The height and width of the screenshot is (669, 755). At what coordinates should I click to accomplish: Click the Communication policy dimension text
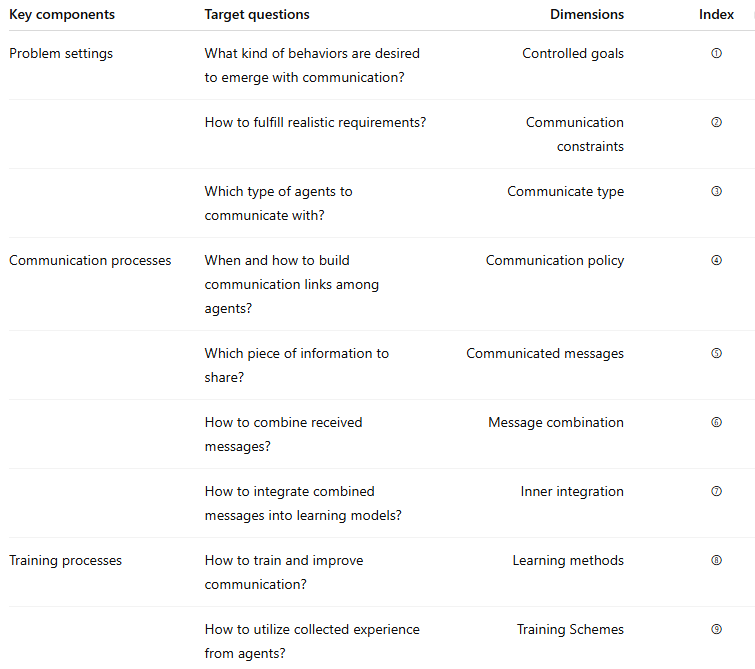pos(554,261)
